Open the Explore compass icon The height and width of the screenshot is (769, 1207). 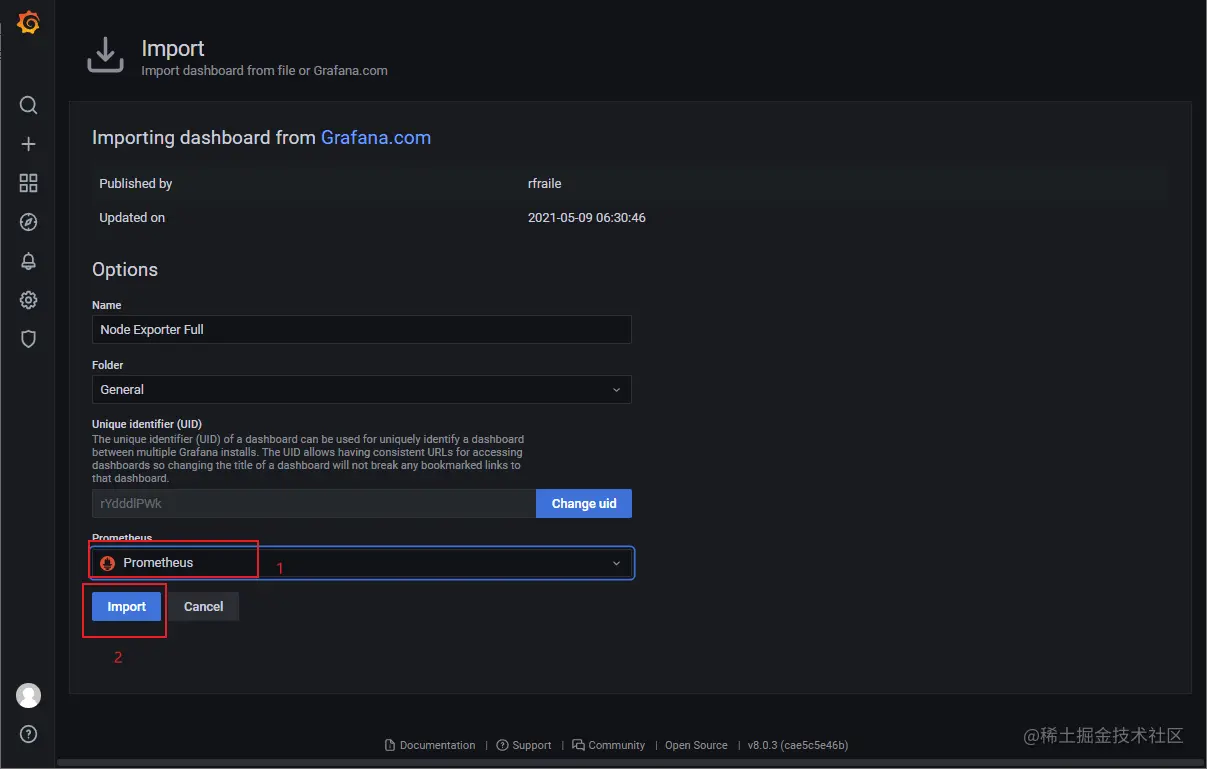tap(29, 222)
